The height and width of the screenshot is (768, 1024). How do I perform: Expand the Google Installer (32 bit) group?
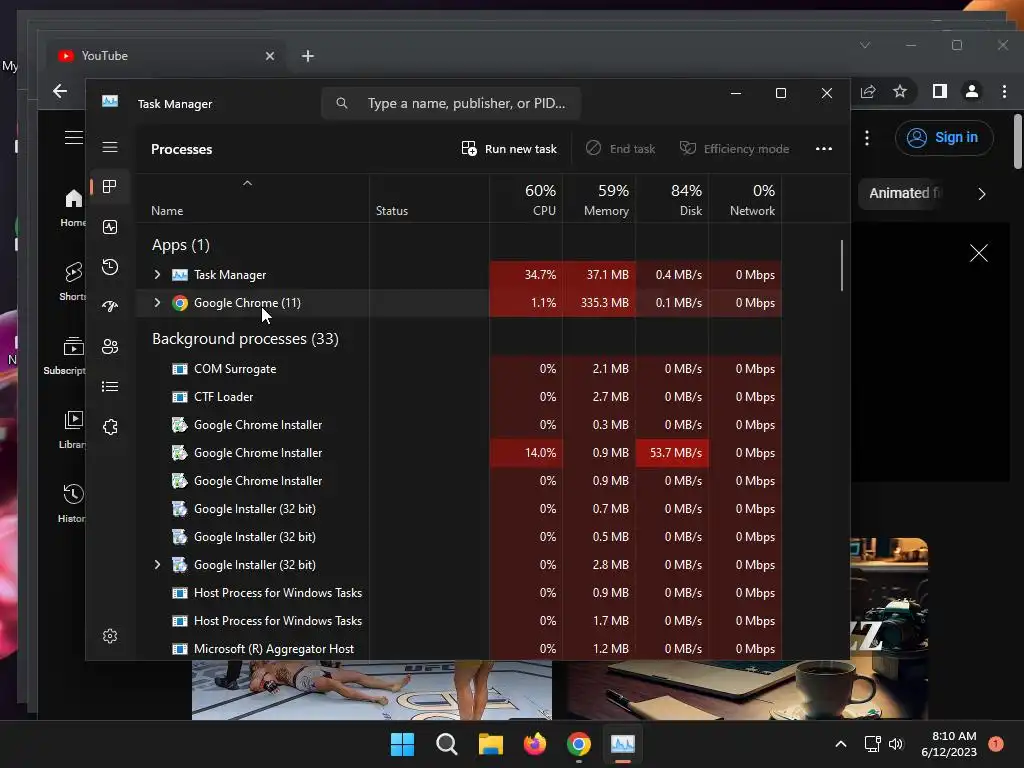tap(157, 565)
